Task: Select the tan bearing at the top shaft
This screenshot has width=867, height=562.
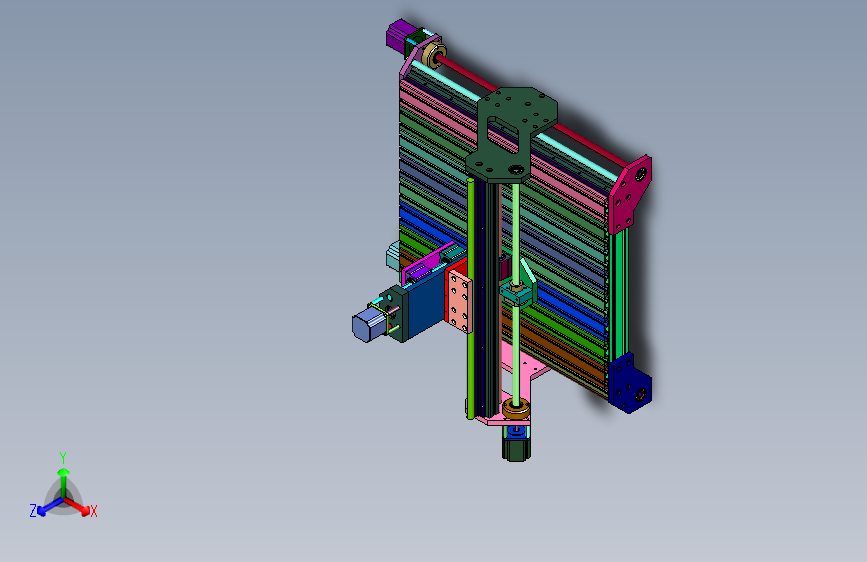Action: tap(434, 54)
